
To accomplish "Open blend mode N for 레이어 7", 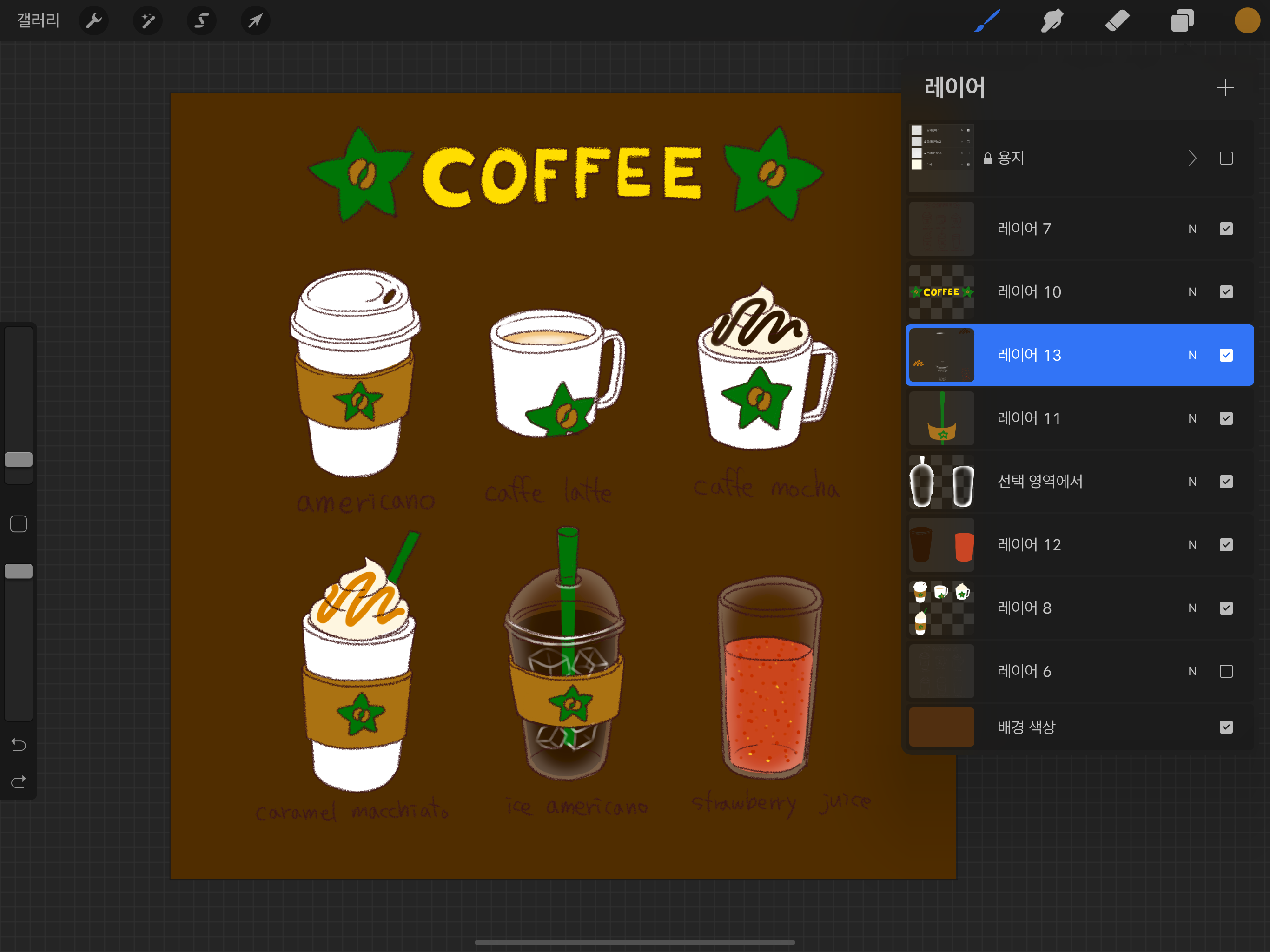I will pos(1192,229).
